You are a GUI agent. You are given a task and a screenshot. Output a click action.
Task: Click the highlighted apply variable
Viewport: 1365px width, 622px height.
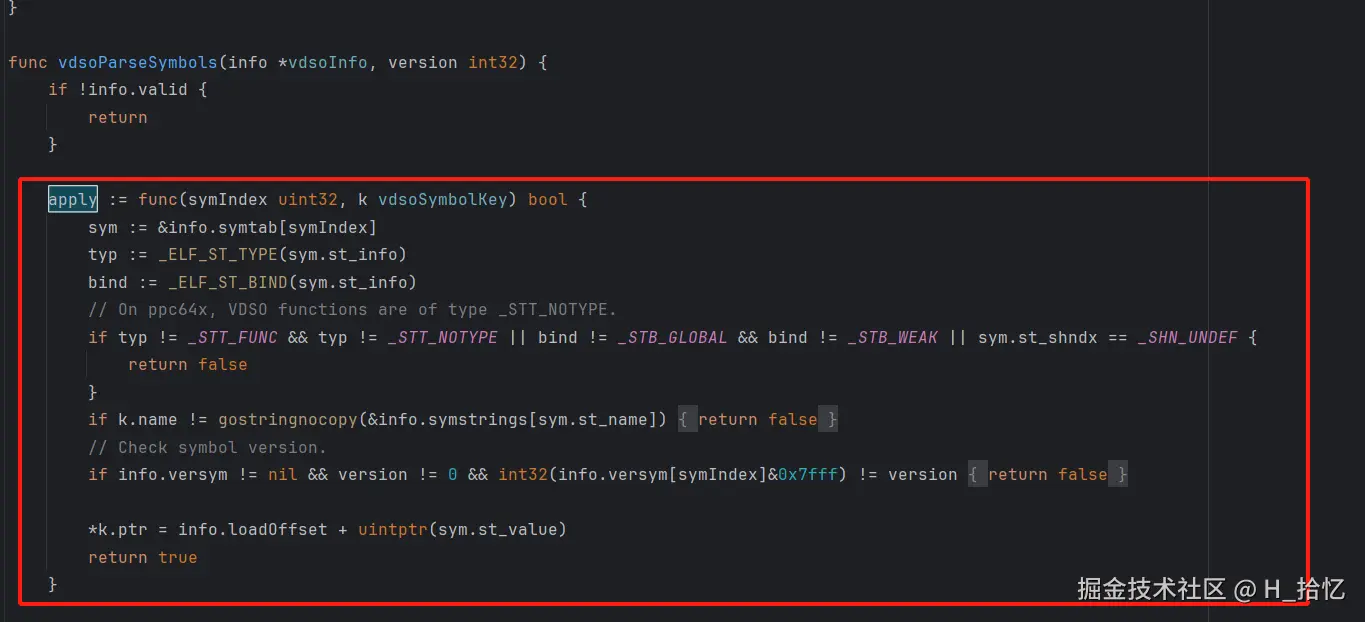(x=73, y=199)
